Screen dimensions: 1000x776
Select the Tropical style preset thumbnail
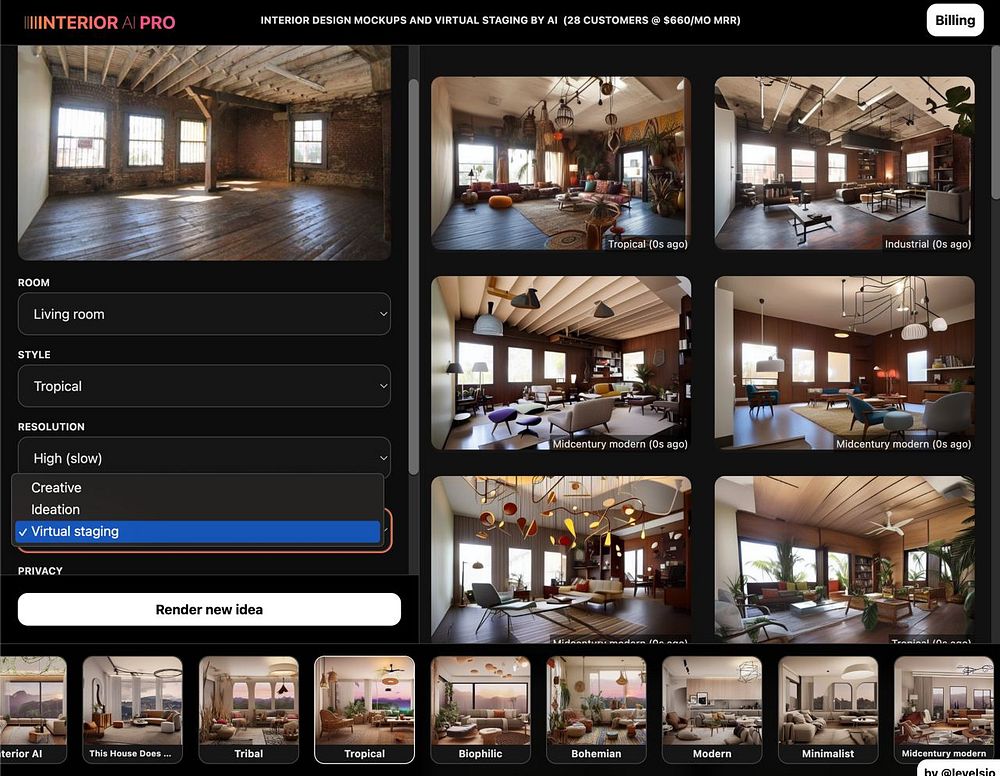tap(364, 710)
